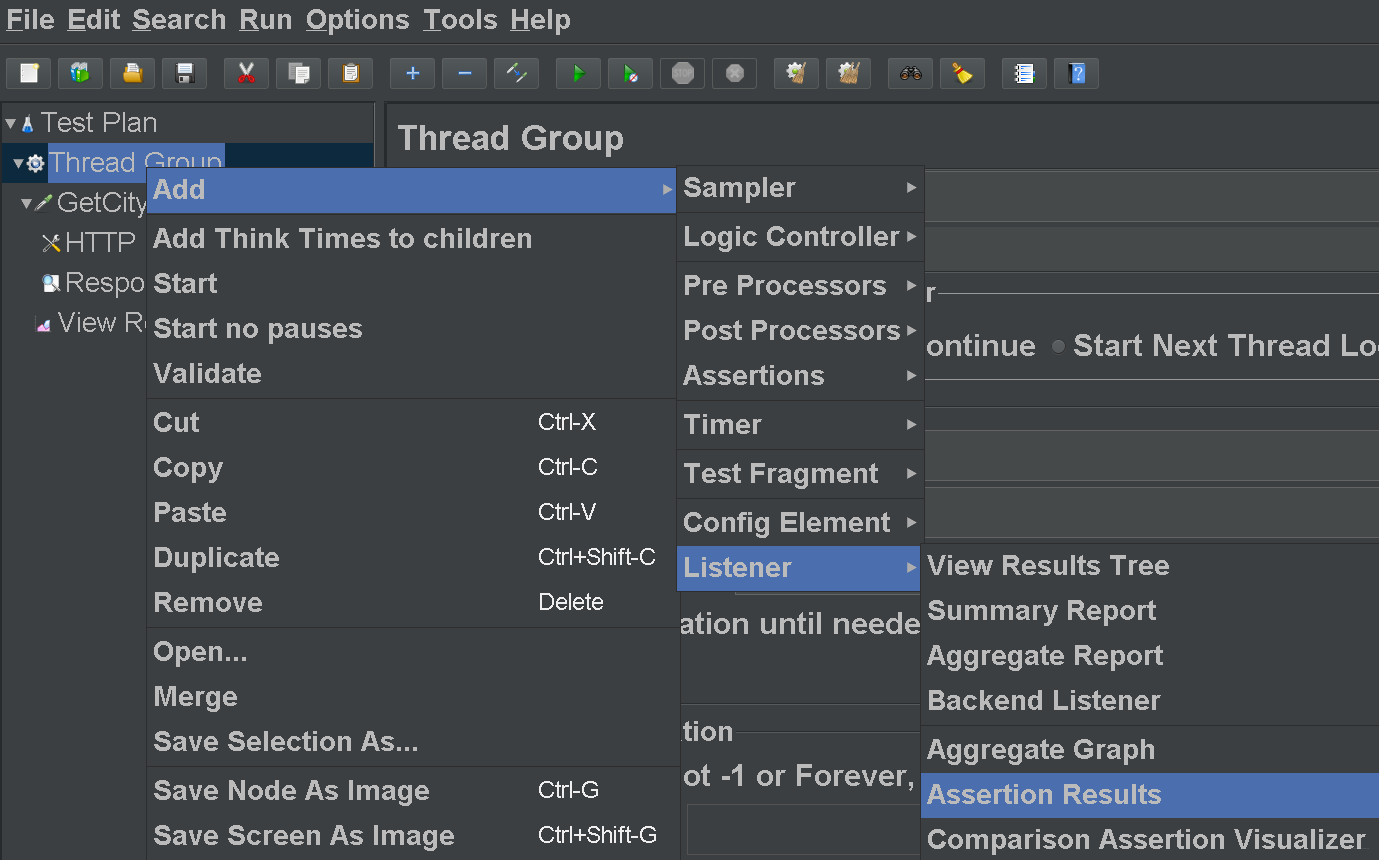Image resolution: width=1379 pixels, height=860 pixels.
Task: Click the Clear toolbar icon
Action: [796, 73]
